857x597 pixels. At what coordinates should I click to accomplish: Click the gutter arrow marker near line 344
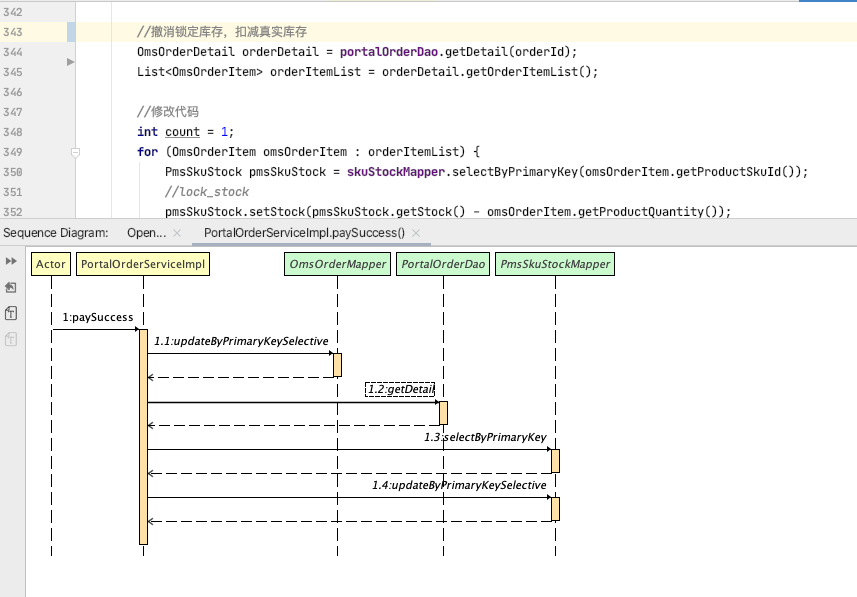pos(70,62)
